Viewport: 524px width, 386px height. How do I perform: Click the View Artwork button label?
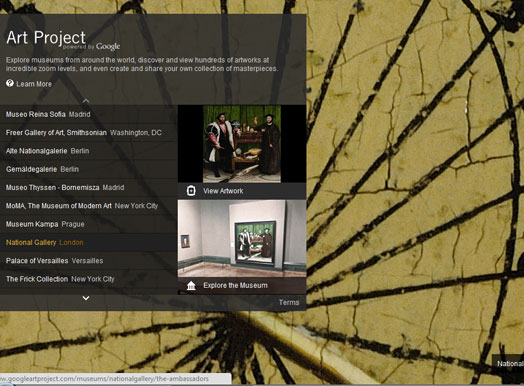tap(223, 191)
